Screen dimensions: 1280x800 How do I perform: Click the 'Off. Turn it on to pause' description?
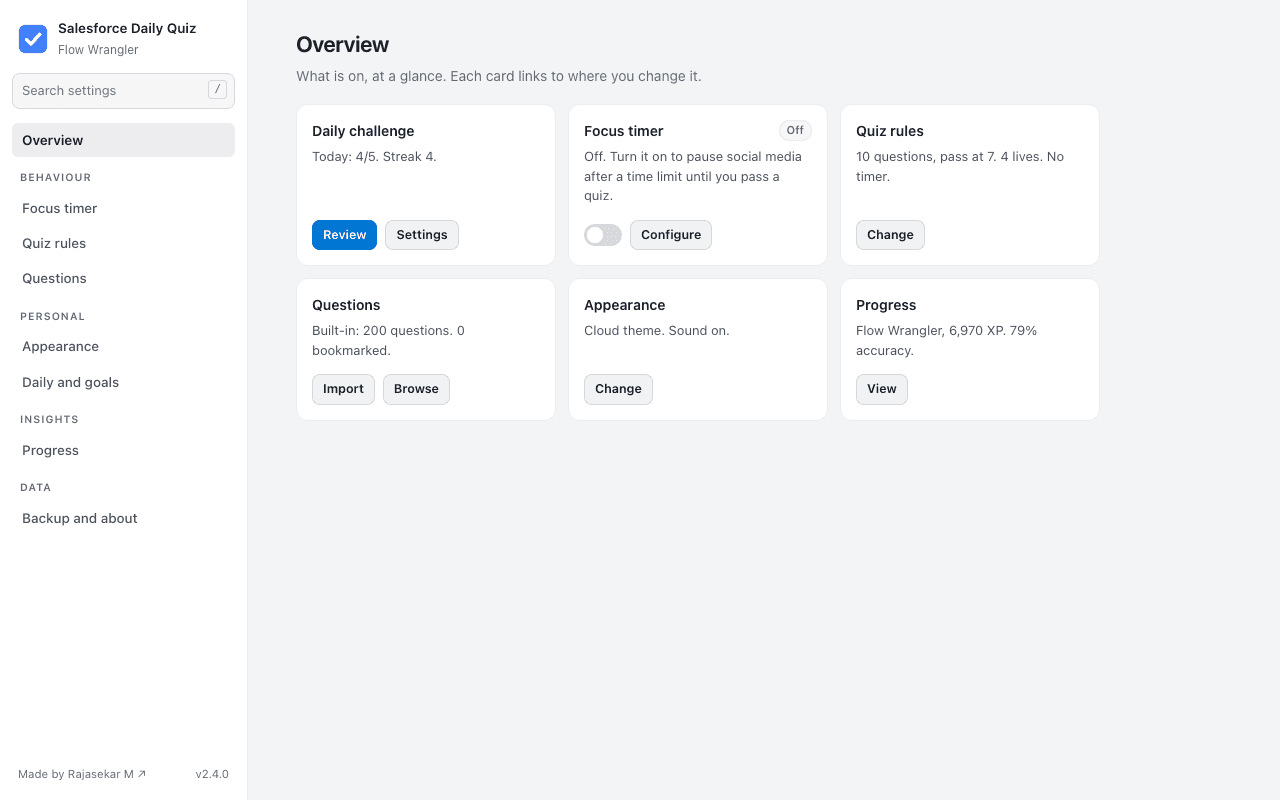[x=693, y=176]
